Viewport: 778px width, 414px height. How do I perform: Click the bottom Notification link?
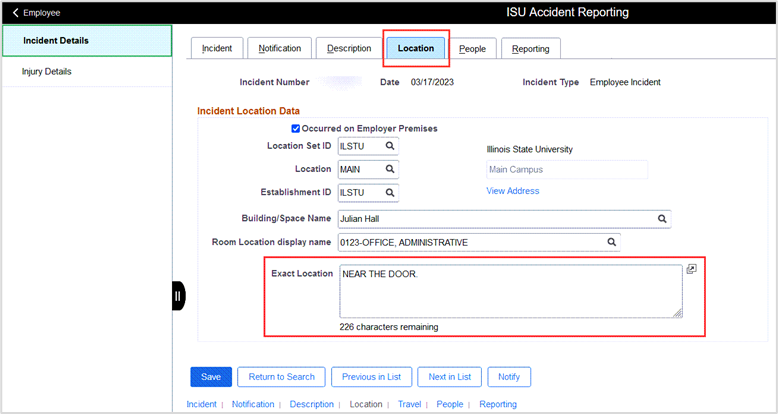[253, 404]
